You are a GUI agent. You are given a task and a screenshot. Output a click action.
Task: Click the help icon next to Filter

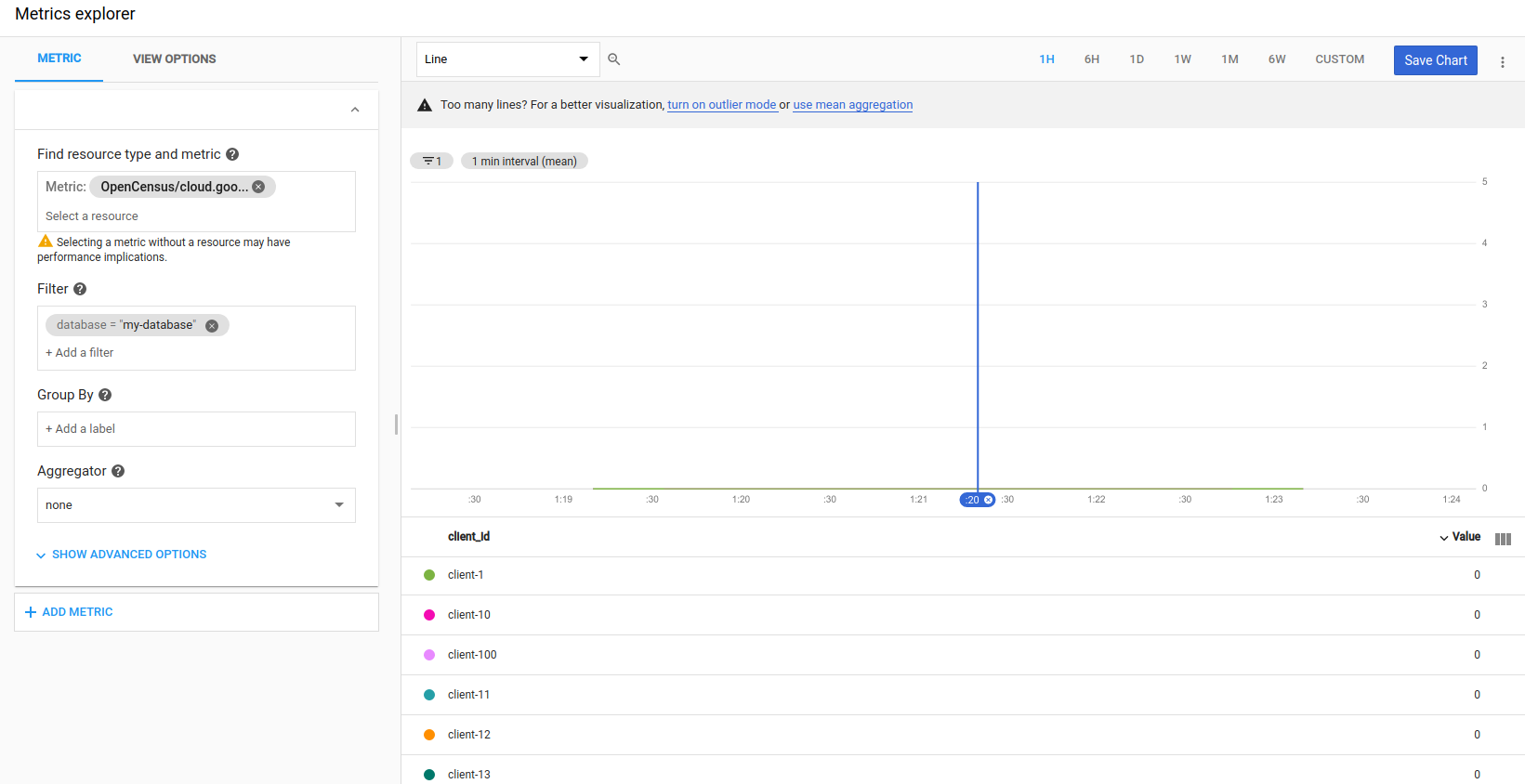pyautogui.click(x=80, y=289)
